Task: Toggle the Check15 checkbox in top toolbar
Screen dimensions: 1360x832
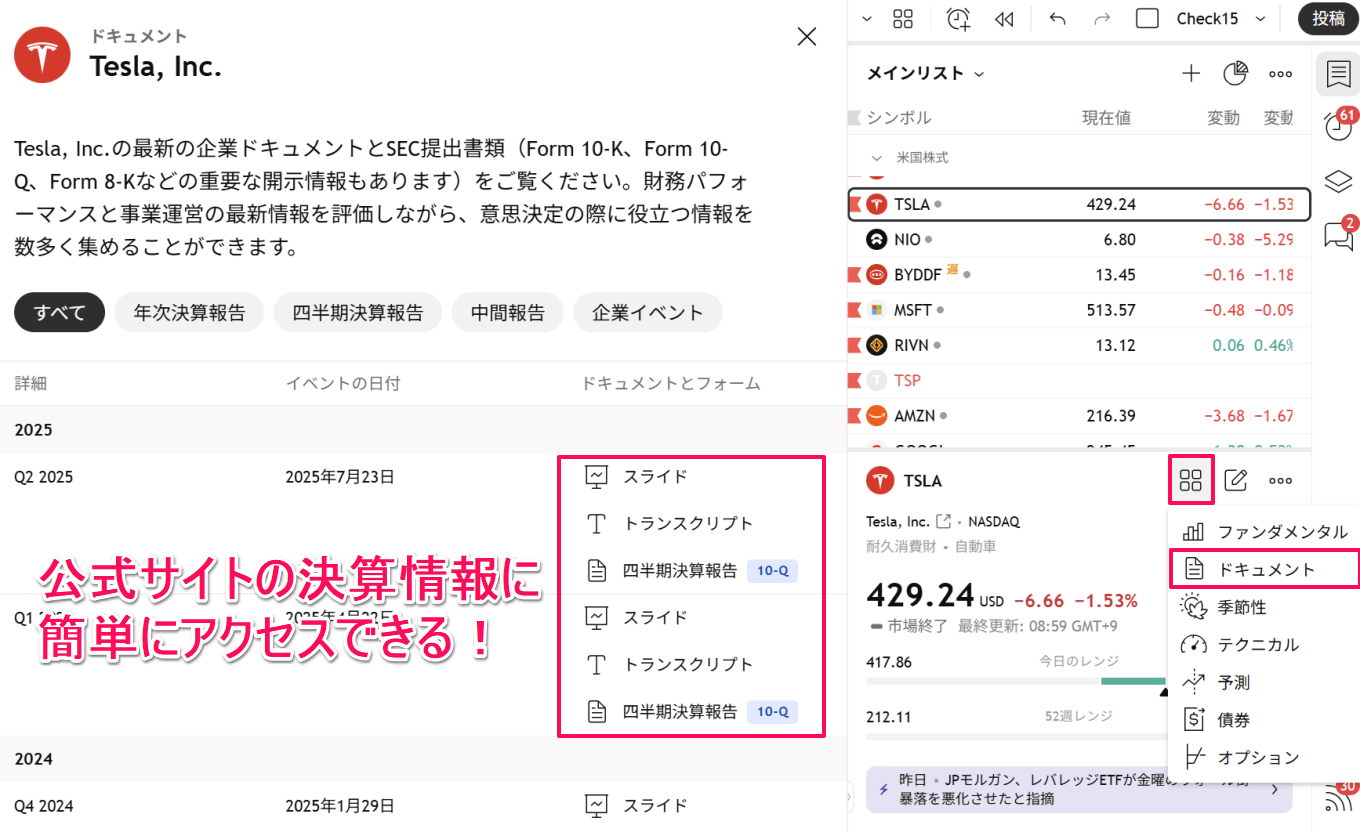Action: (1147, 18)
